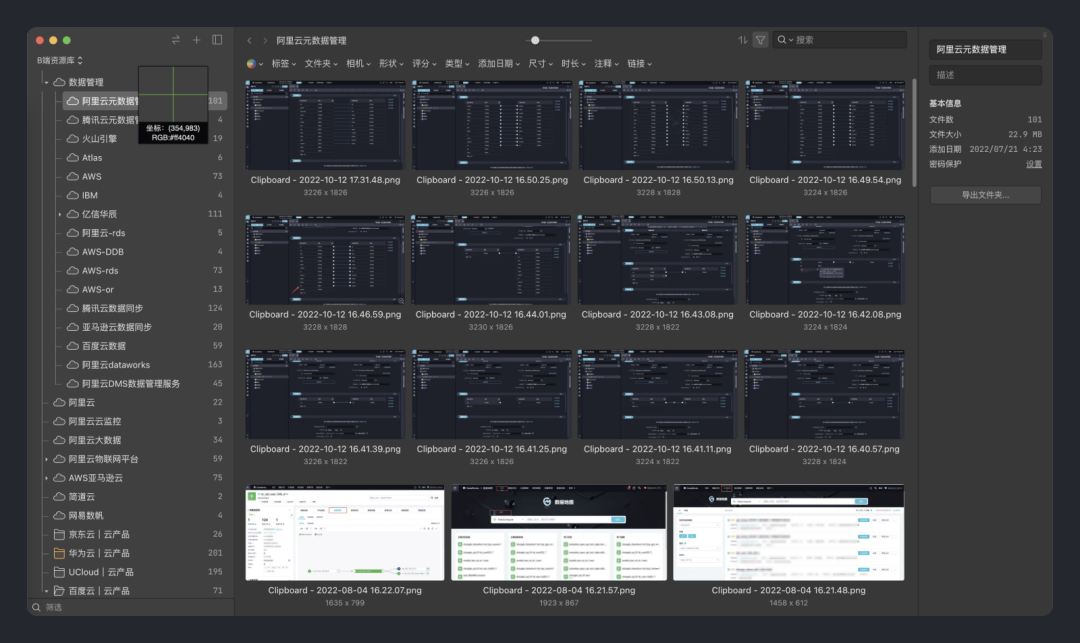Select thumbnail Clipboard 2022-10-12 16.44.01.png

point(490,260)
